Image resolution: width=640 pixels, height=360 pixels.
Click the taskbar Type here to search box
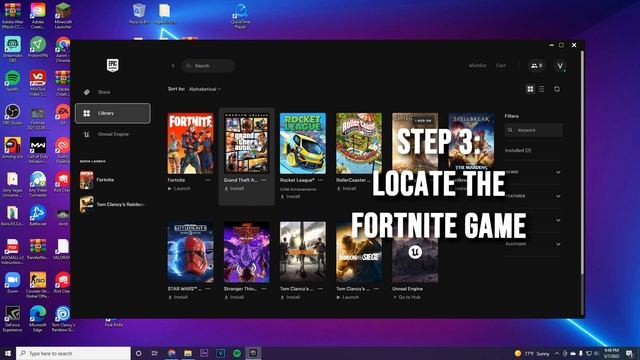[73, 353]
